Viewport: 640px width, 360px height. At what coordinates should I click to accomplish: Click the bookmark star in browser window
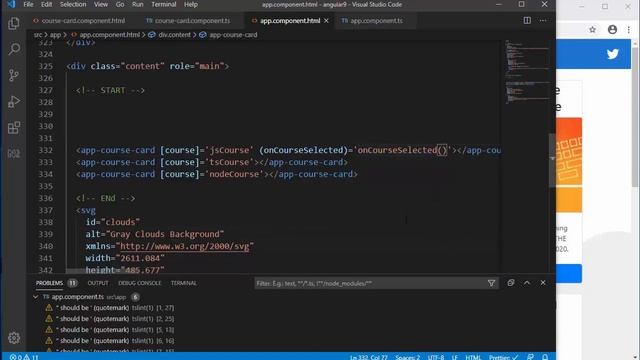coord(592,29)
